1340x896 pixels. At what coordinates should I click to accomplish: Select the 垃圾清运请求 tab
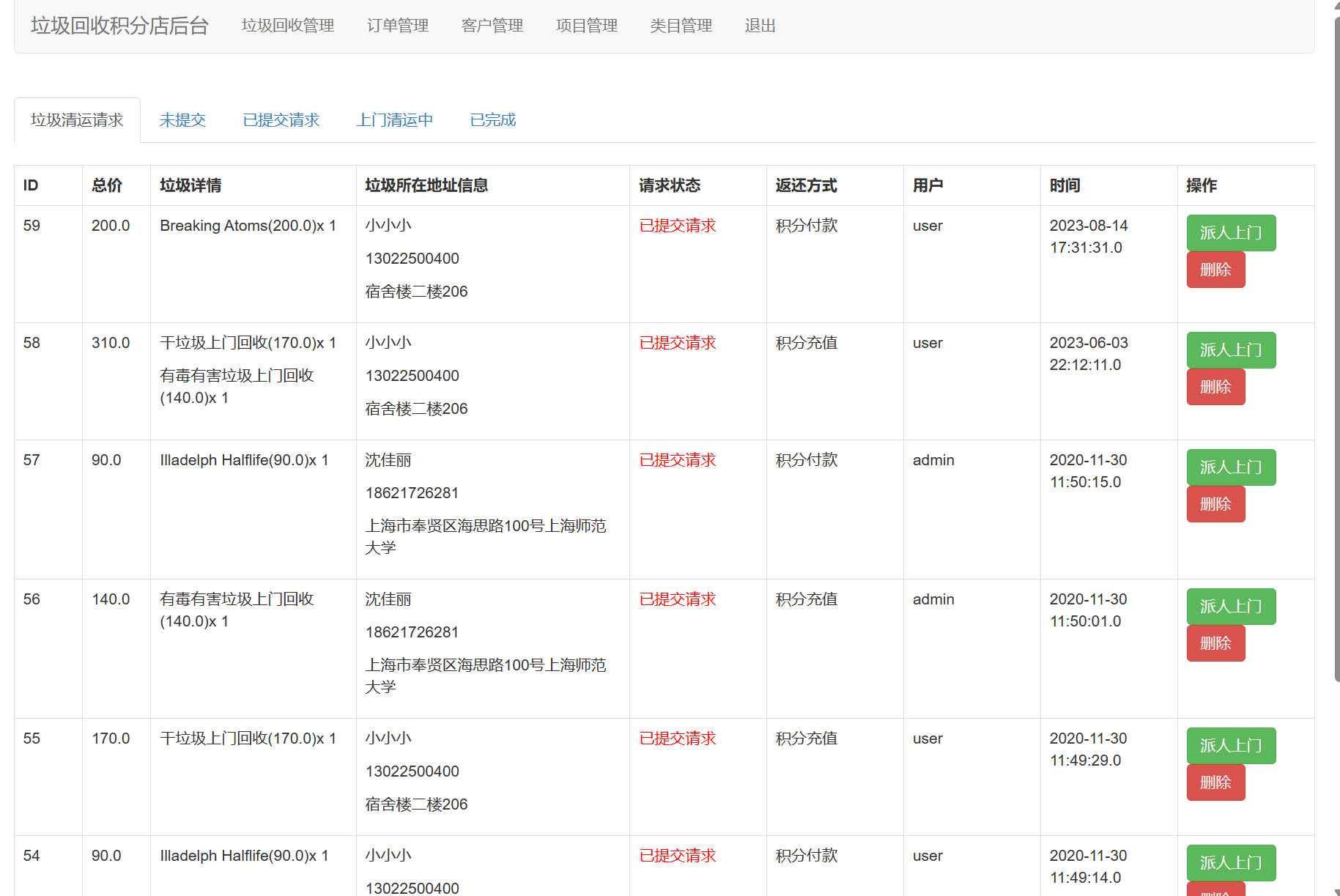(x=76, y=119)
